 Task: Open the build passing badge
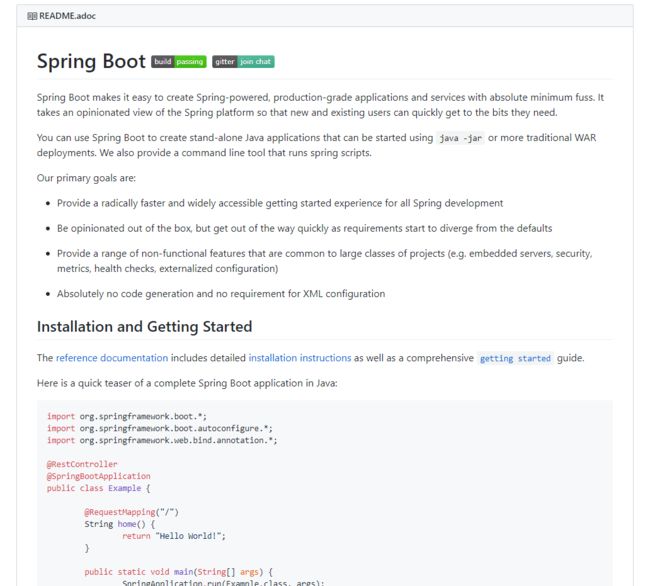179,62
